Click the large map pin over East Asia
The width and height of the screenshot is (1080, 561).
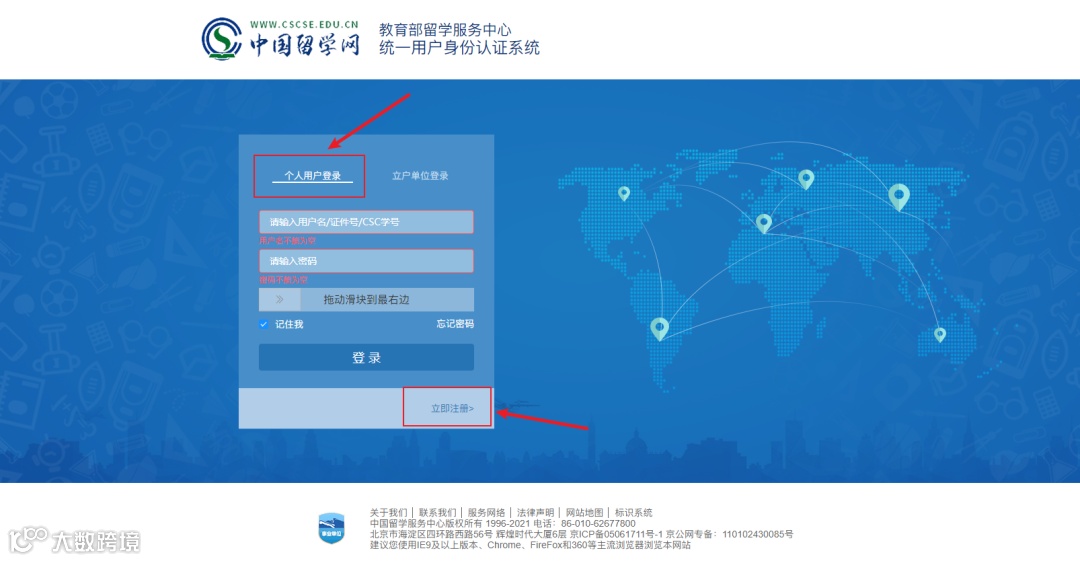tap(899, 197)
